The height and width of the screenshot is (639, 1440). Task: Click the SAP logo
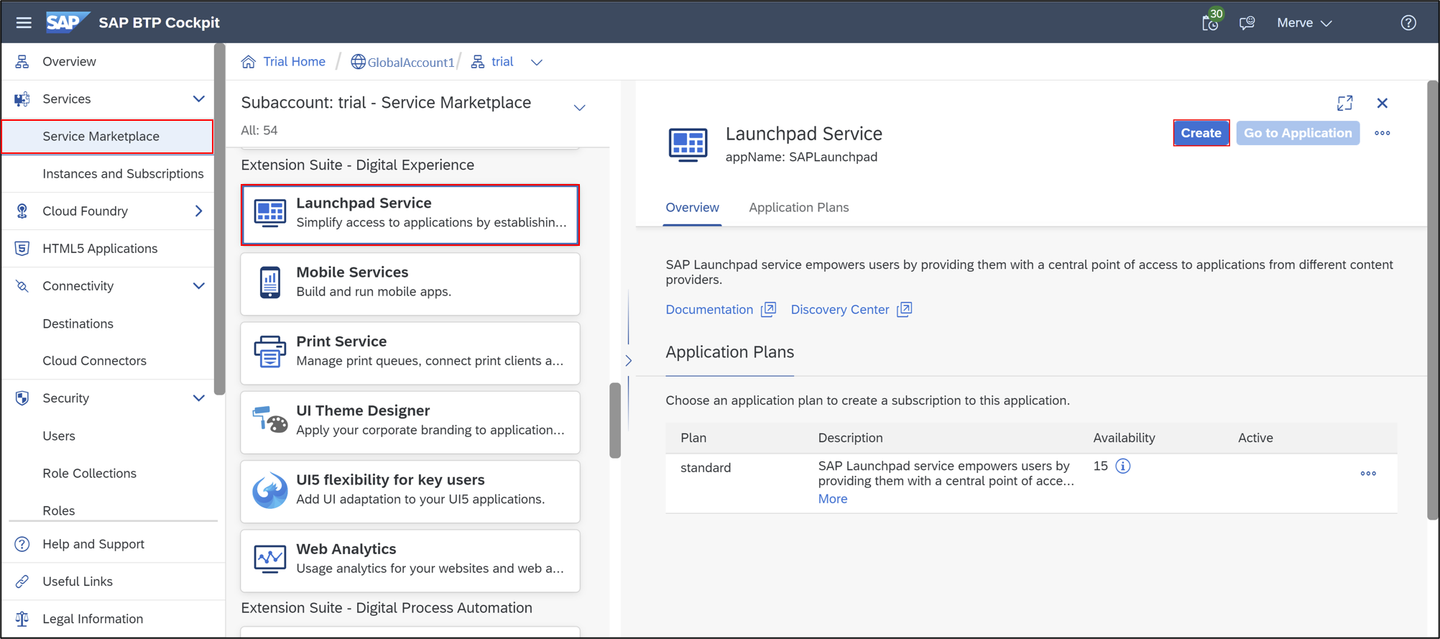pos(68,22)
